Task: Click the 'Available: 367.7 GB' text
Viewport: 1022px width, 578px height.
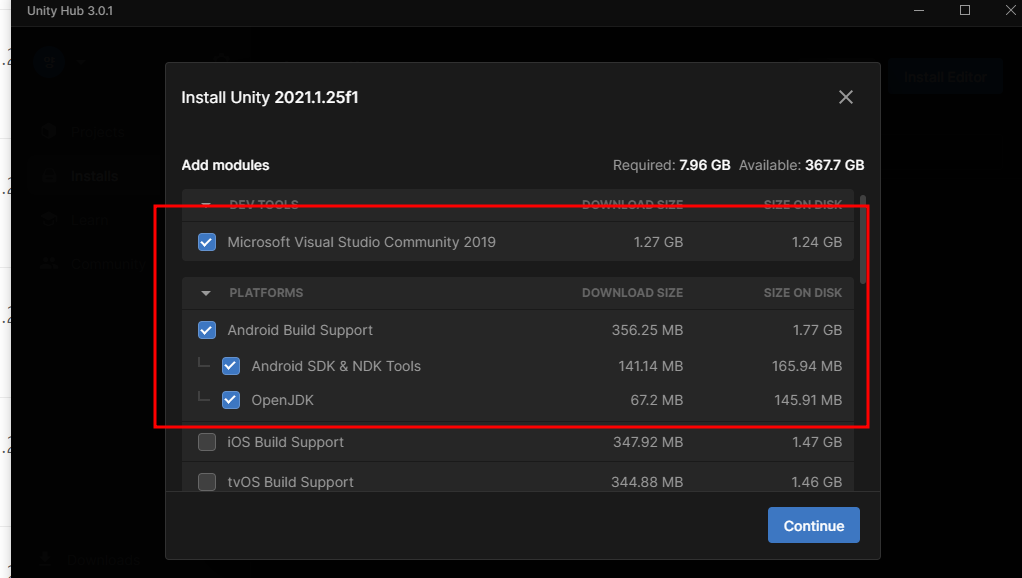Action: pyautogui.click(x=801, y=165)
